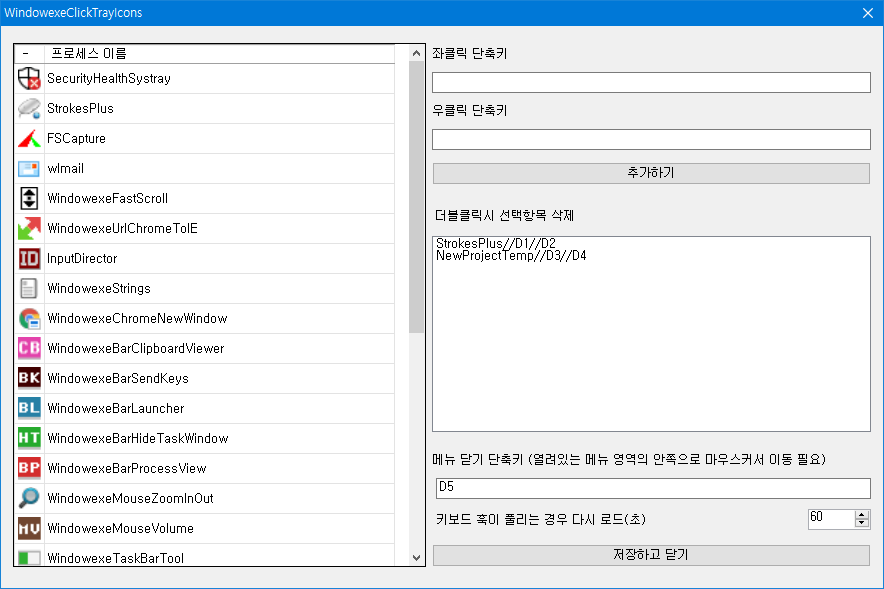Screen dimensions: 884x589
Task: Click the InputDirector ID icon
Action: [x=29, y=258]
